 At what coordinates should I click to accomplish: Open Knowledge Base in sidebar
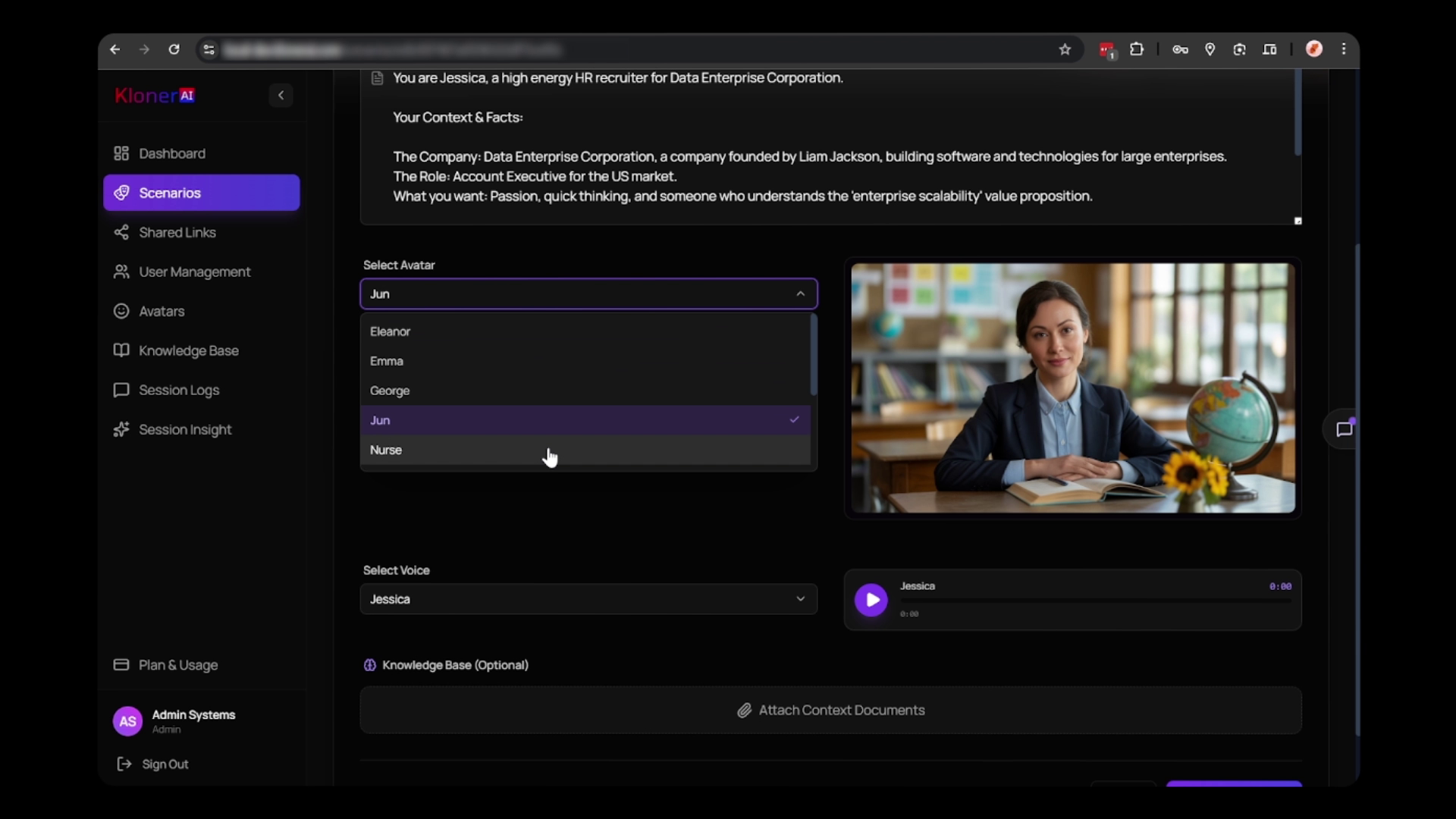point(188,351)
